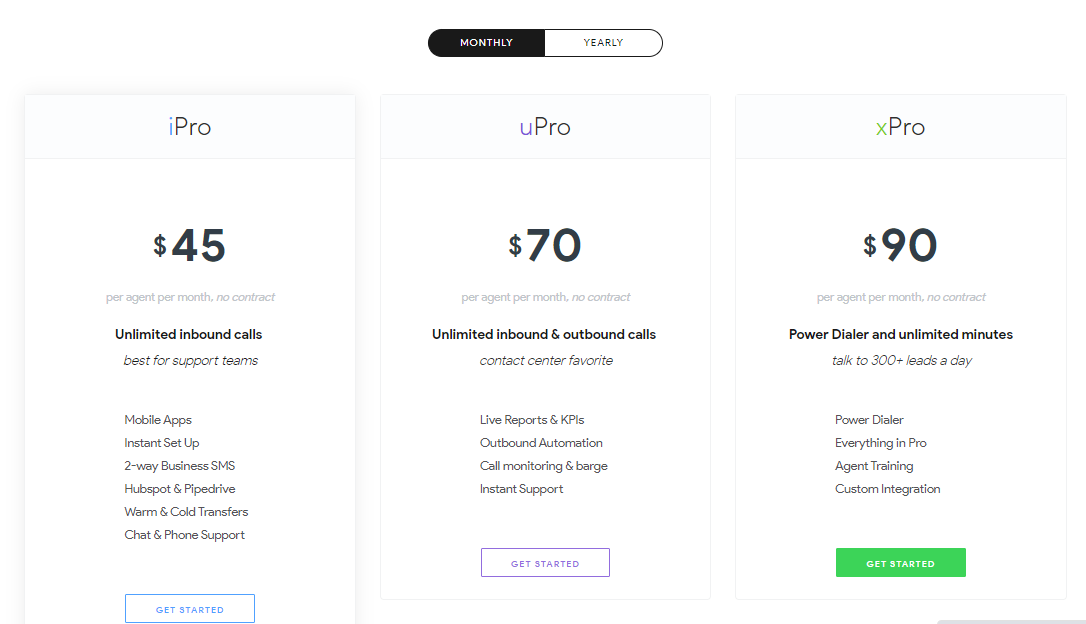The image size is (1086, 624).
Task: Click Get Started under iPro plan
Action: coord(190,609)
